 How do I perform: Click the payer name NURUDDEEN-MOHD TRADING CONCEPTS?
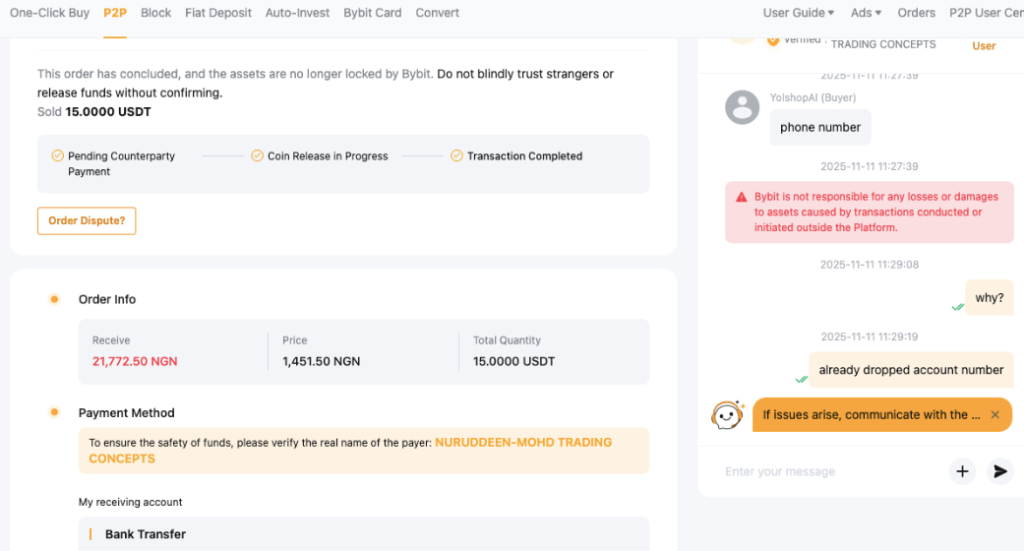(350, 450)
